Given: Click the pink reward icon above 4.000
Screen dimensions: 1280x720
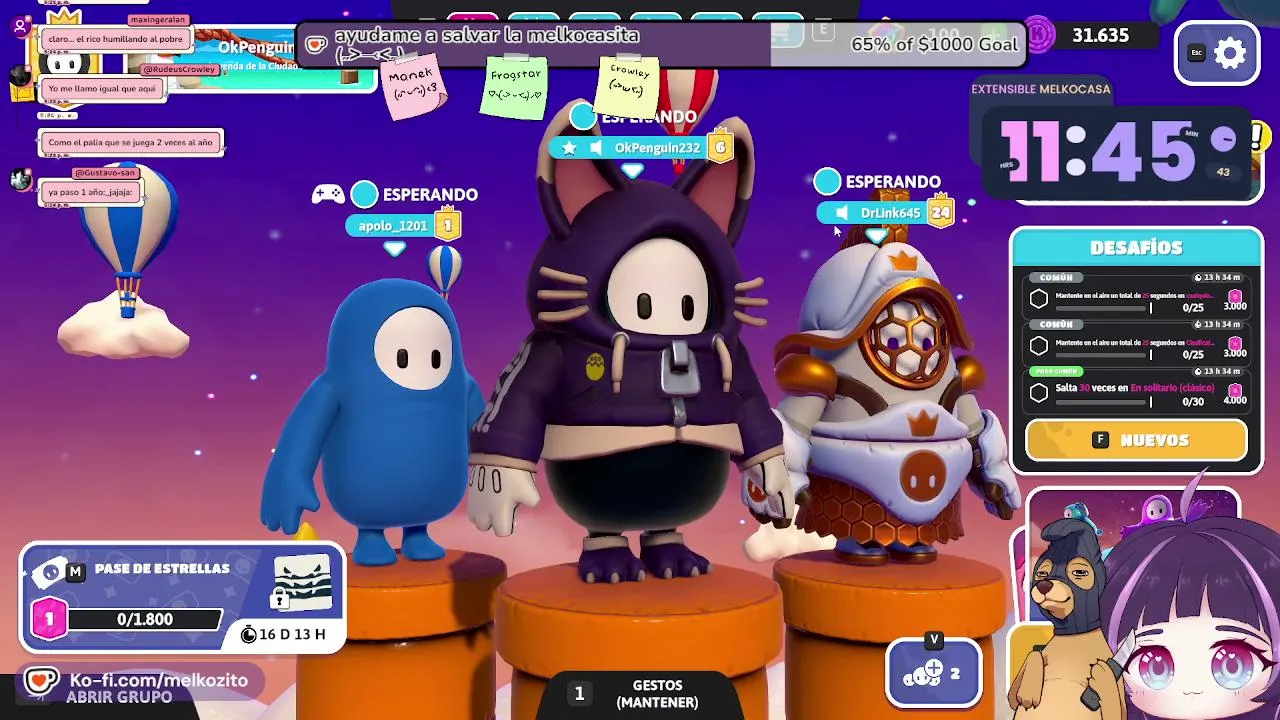Looking at the screenshot, I should [1235, 389].
